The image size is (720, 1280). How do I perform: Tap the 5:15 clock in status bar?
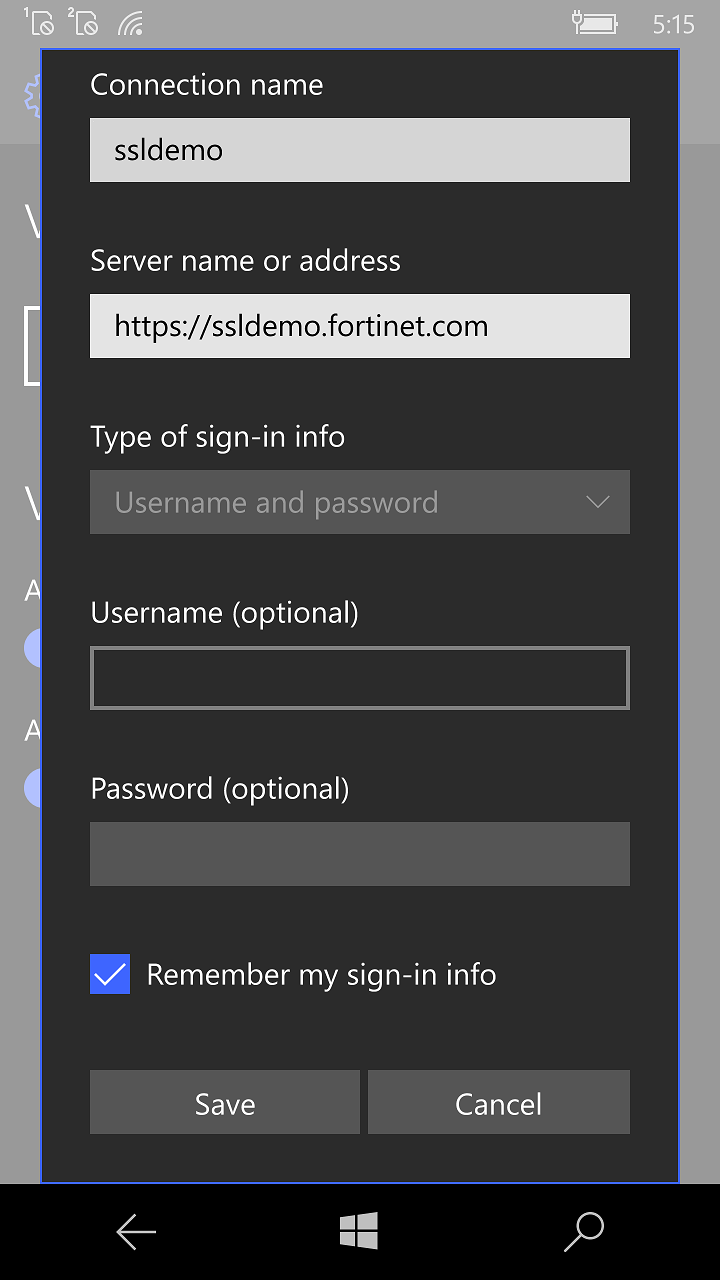pyautogui.click(x=673, y=24)
